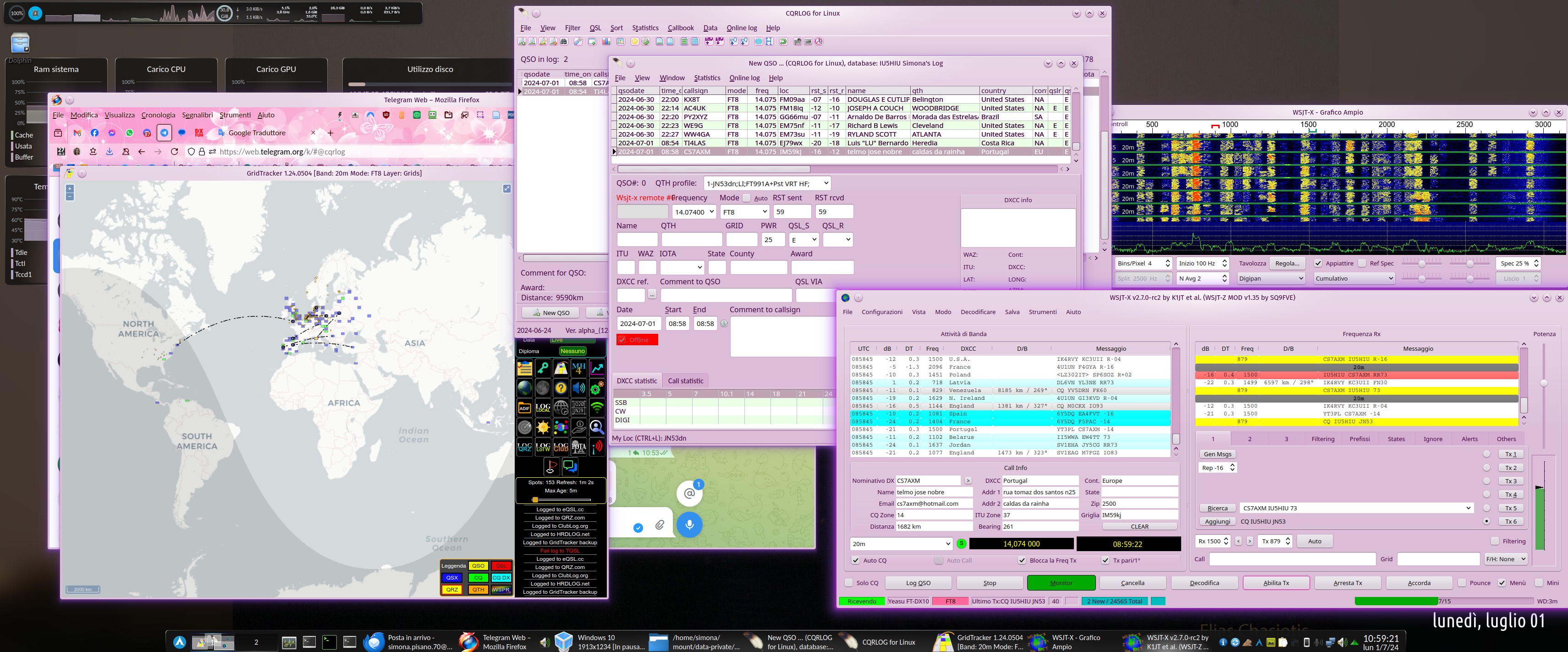Click the green Monitor button
The height and width of the screenshot is (652, 1568).
[x=1061, y=583]
